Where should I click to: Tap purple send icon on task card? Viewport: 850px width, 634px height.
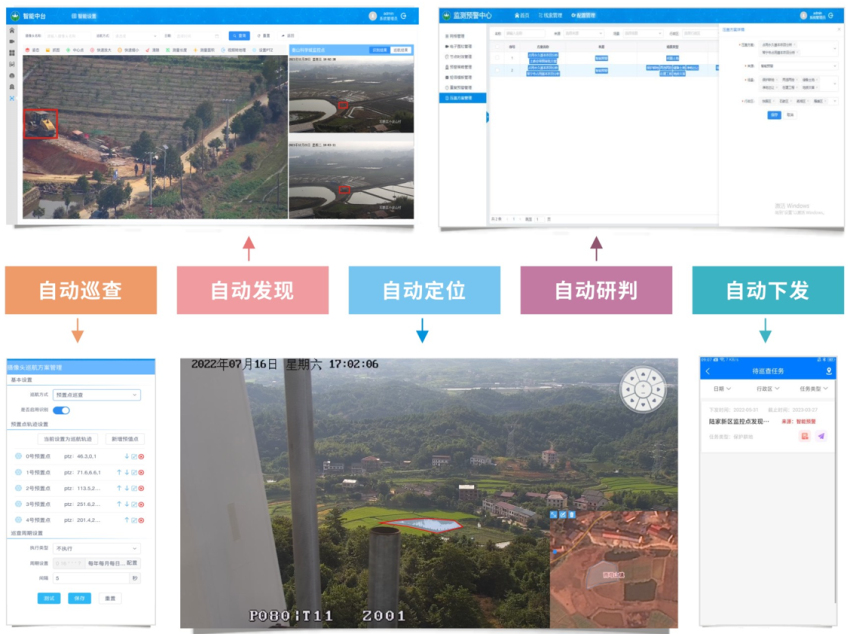tap(821, 436)
